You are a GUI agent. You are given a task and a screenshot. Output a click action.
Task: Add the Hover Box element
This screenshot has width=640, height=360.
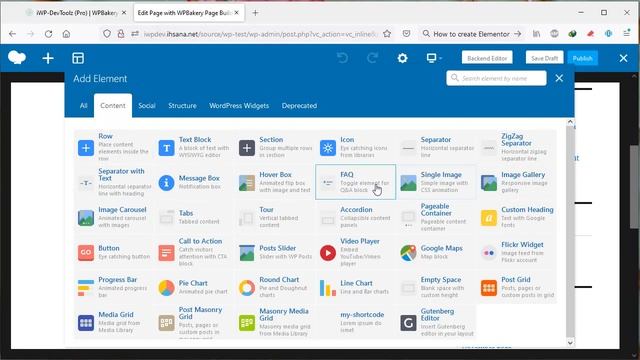(x=275, y=182)
